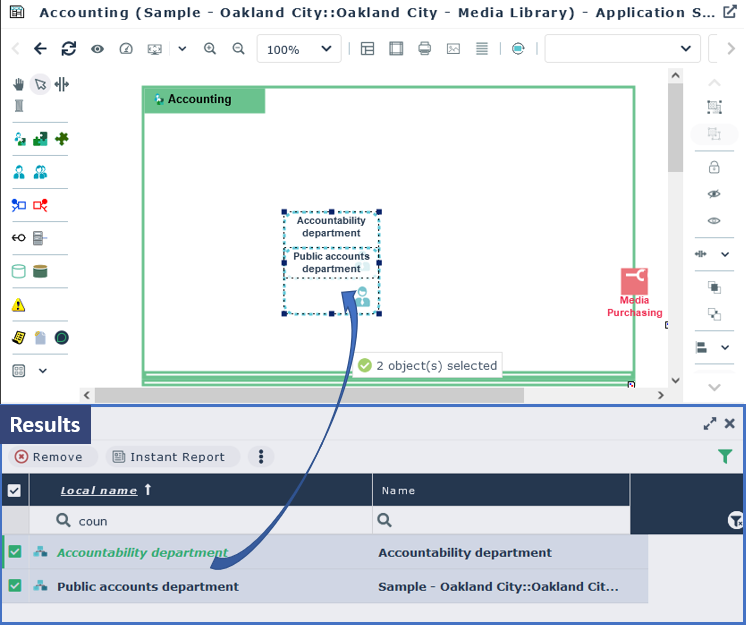Click the green filter funnel icon
746x628 pixels.
(725, 456)
